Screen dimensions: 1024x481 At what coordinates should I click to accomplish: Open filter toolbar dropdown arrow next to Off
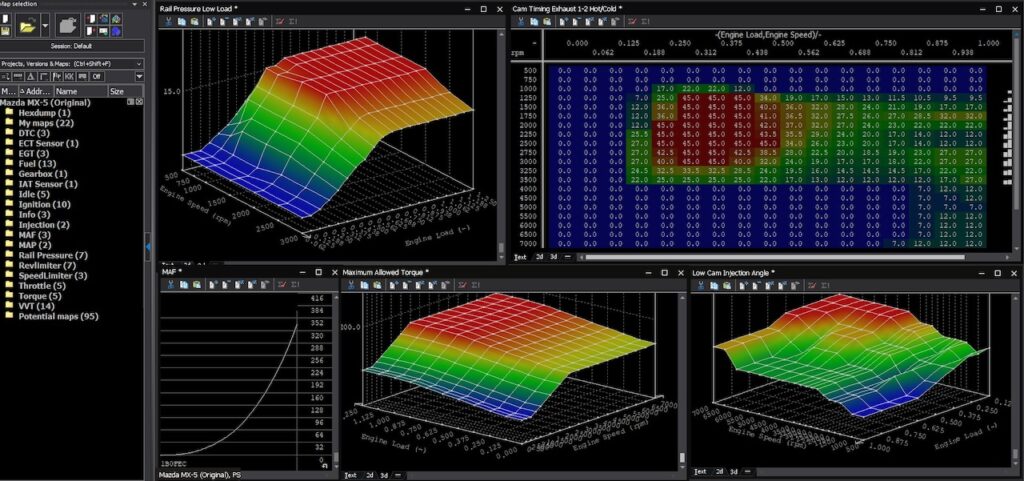coord(138,76)
